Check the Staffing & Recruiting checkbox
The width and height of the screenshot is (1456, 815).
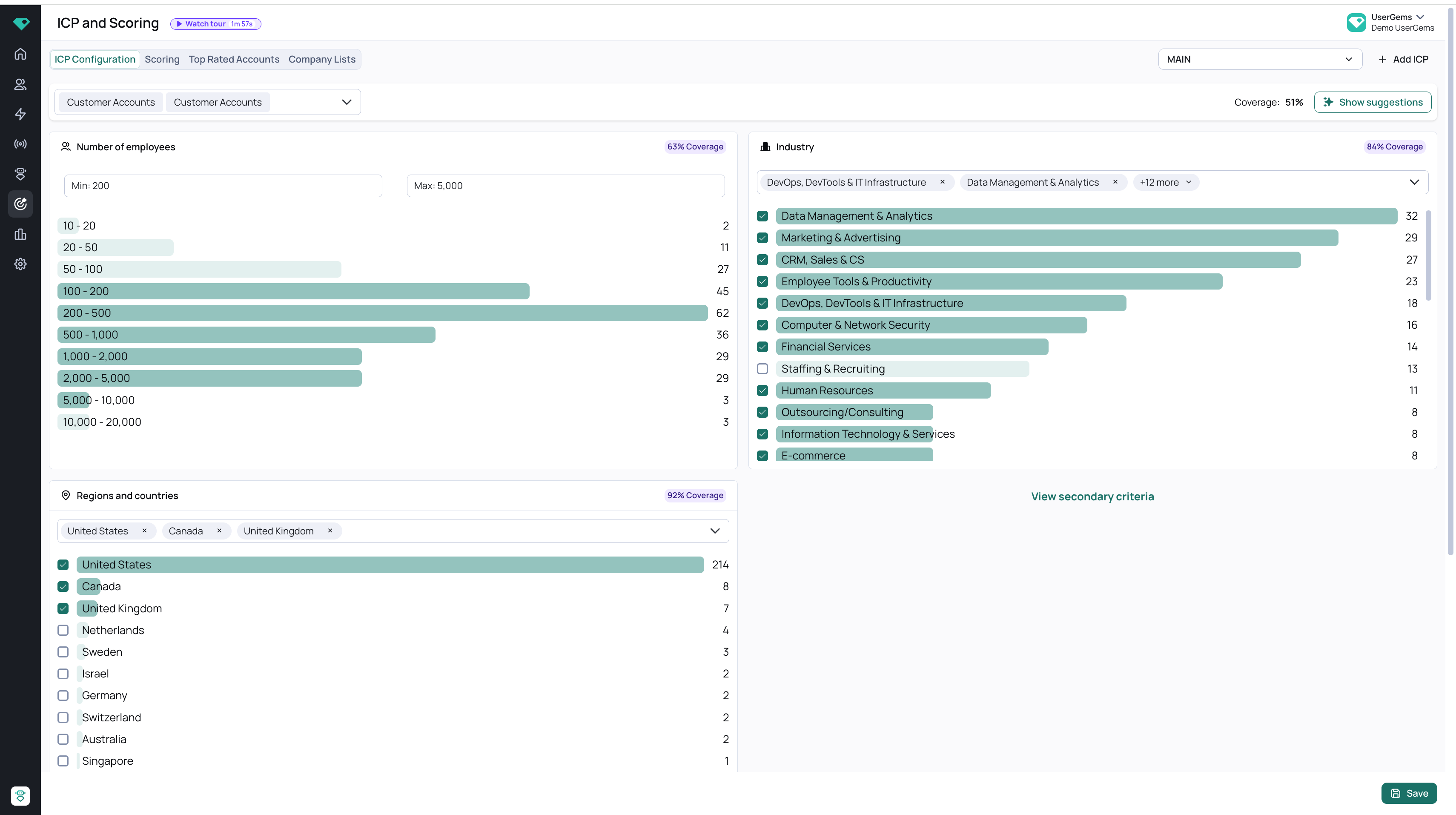coord(762,368)
